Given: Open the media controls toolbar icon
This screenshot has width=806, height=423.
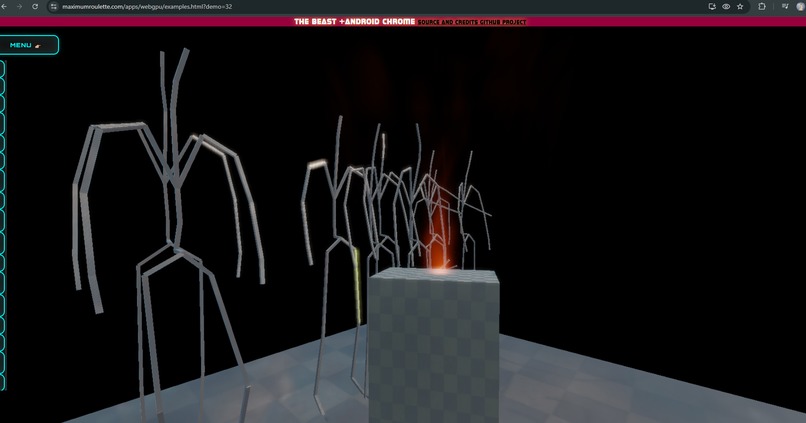Looking at the screenshot, I should point(785,7).
